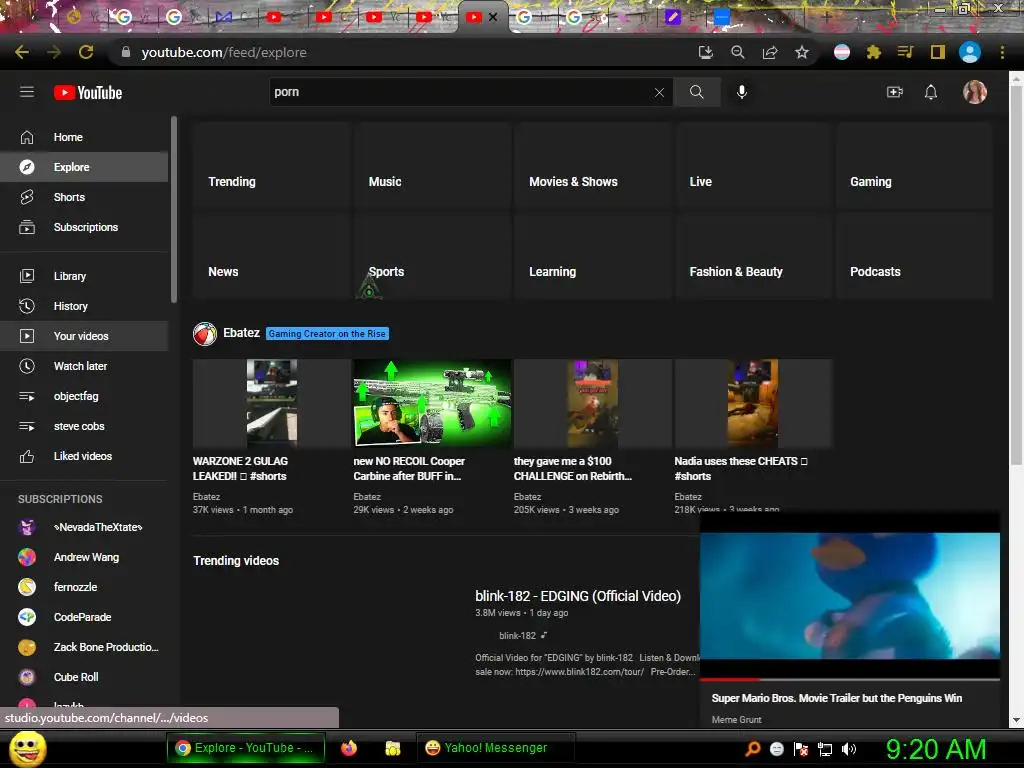Screen dimensions: 1024x768
Task: Open Andrew Wang subscription channel
Action: click(x=84, y=557)
